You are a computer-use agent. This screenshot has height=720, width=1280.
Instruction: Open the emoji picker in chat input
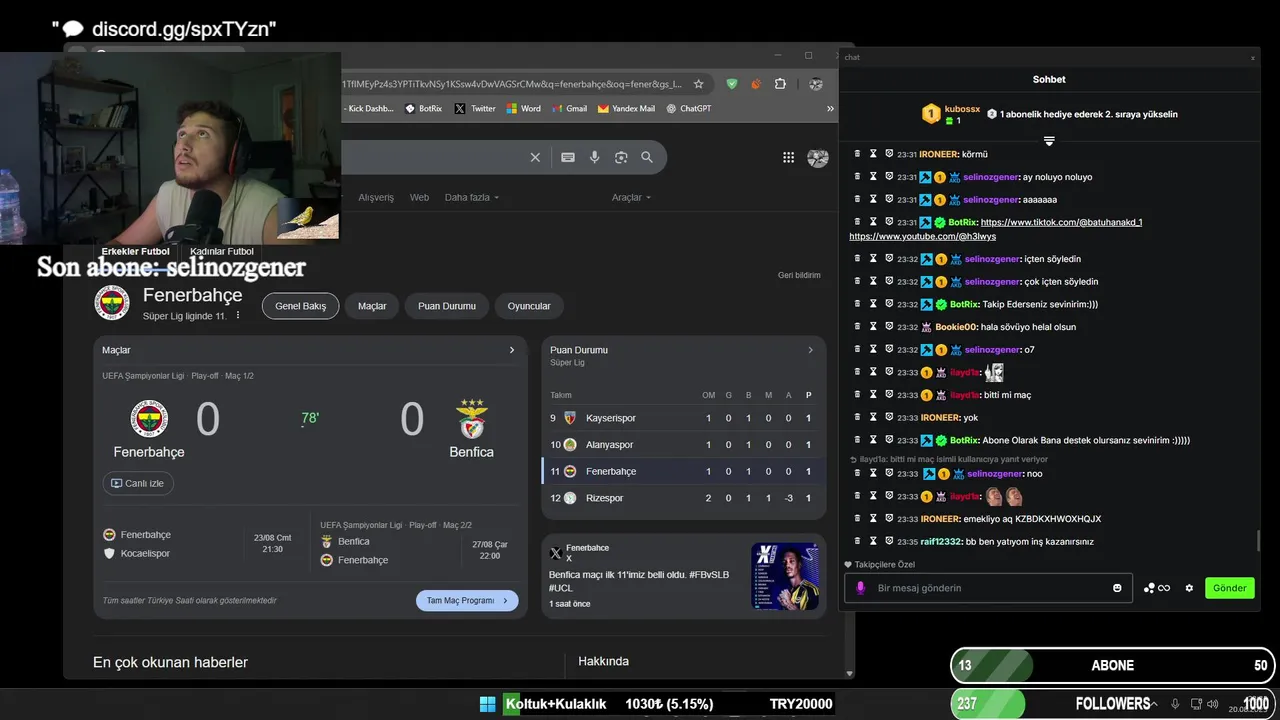(x=1117, y=588)
